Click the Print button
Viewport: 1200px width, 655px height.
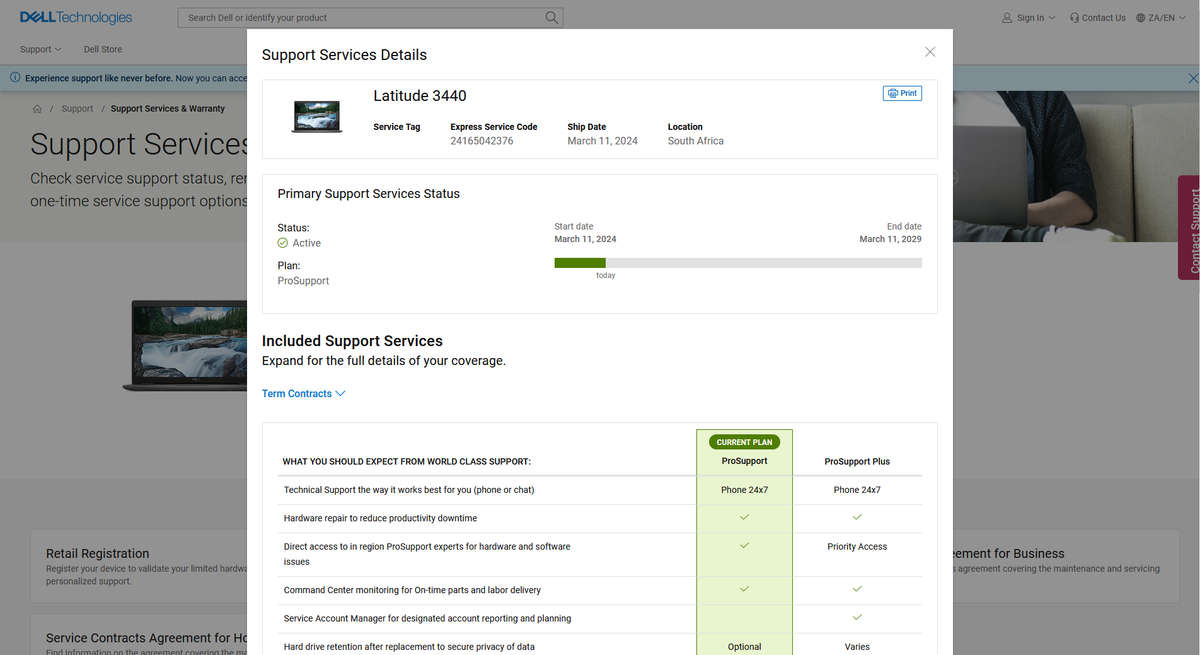pyautogui.click(x=902, y=93)
